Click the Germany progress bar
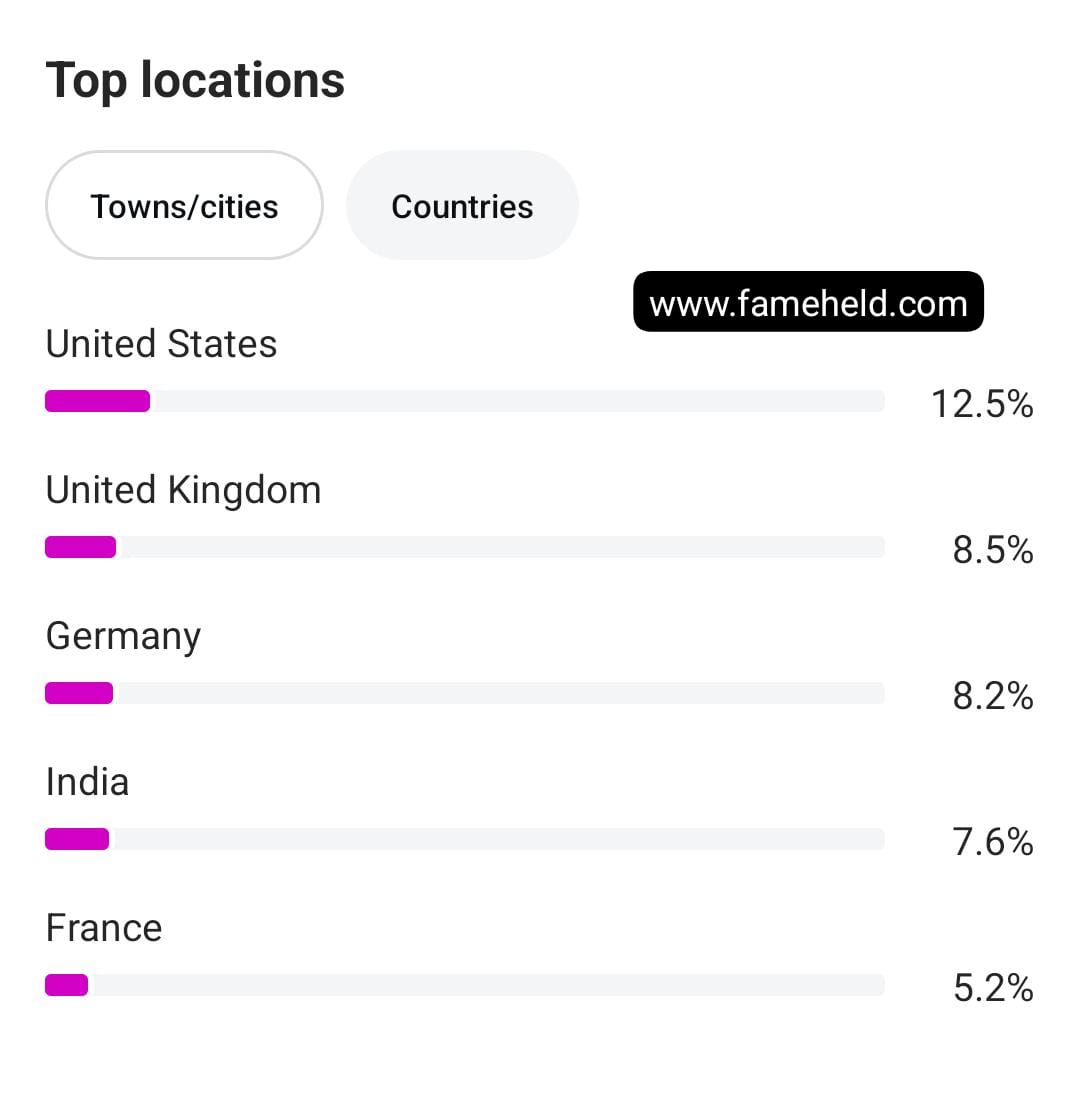Image resolution: width=1080 pixels, height=1109 pixels. [464, 694]
